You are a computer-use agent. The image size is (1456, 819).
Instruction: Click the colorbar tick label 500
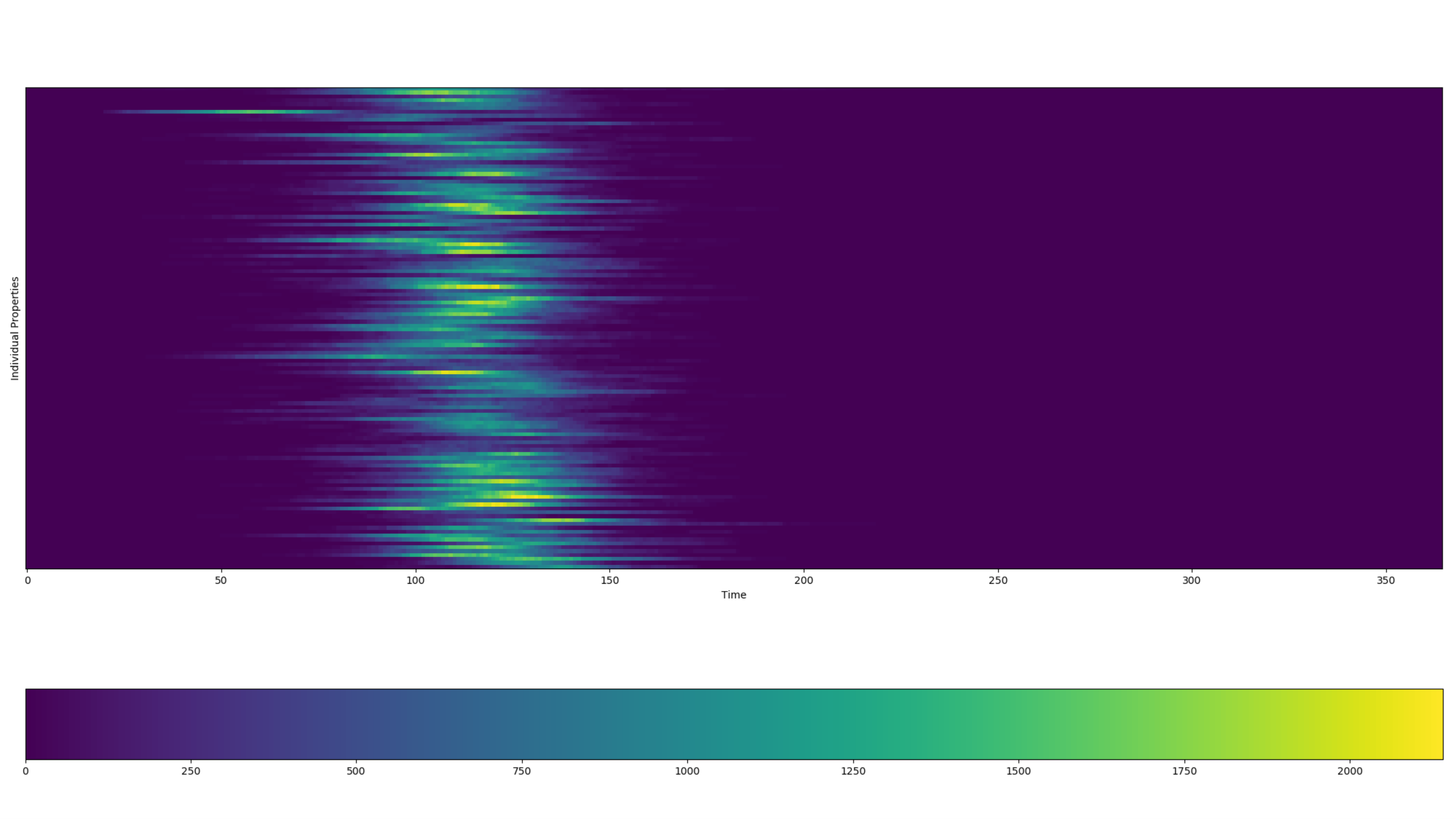coord(356,771)
